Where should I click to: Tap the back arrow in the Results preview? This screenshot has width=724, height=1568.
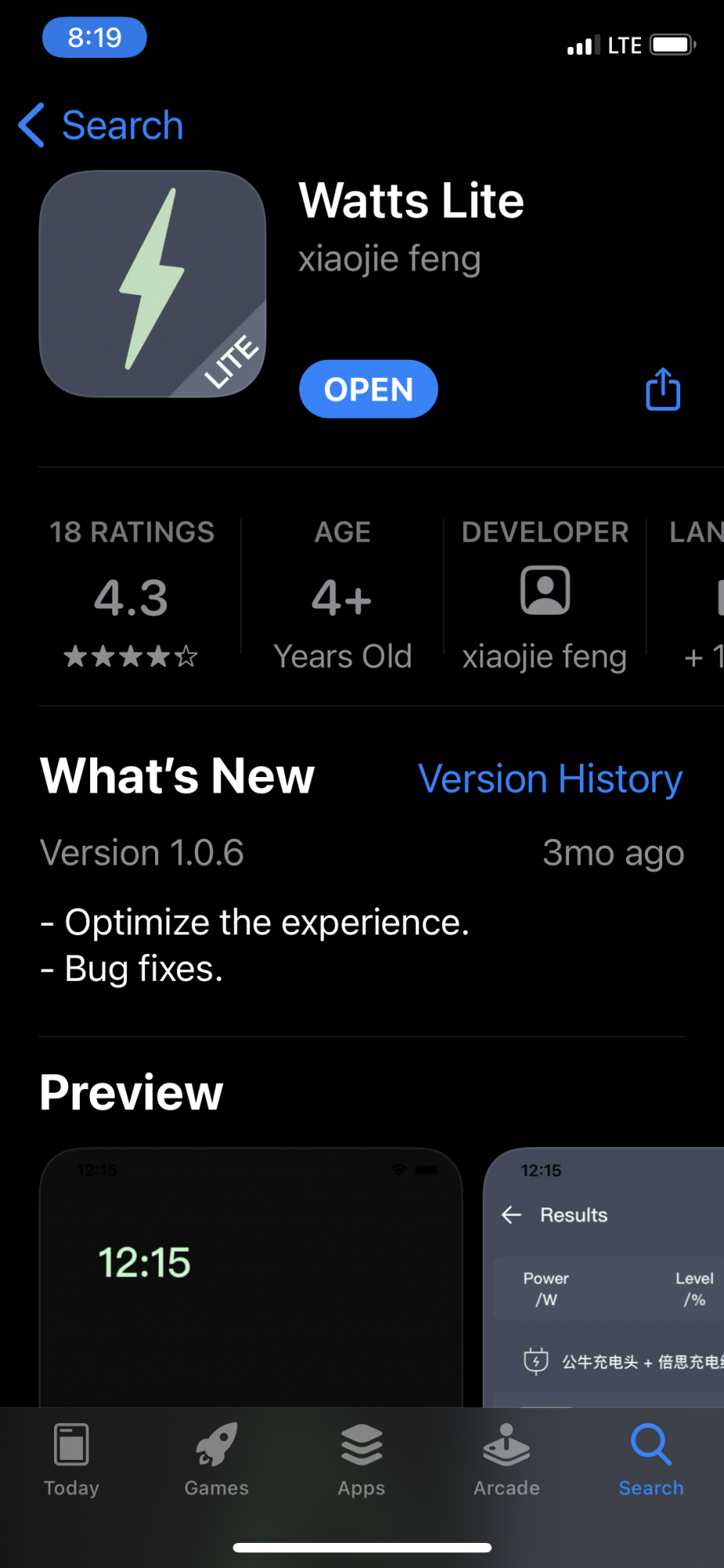click(x=512, y=1214)
